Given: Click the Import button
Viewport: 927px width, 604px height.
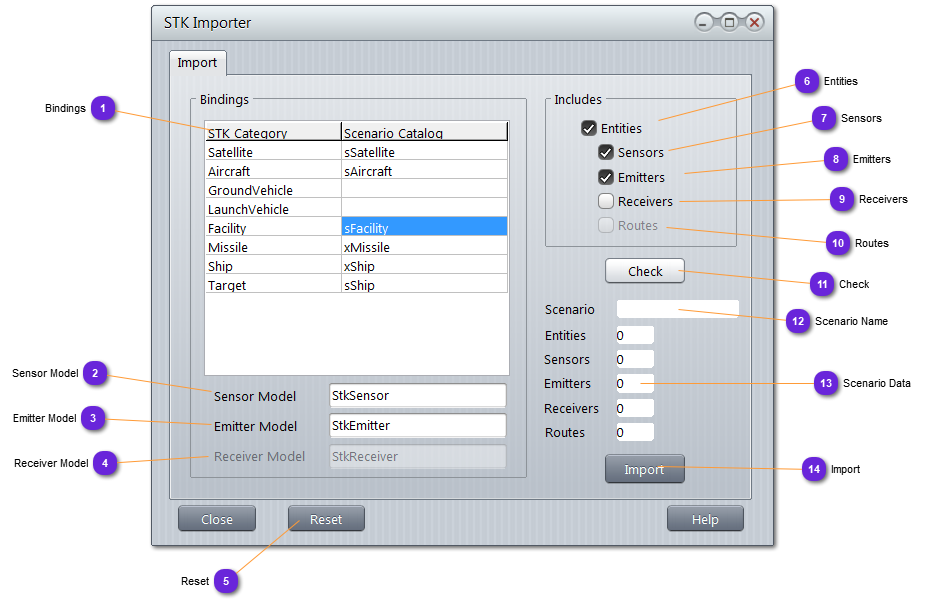Looking at the screenshot, I should click(644, 469).
